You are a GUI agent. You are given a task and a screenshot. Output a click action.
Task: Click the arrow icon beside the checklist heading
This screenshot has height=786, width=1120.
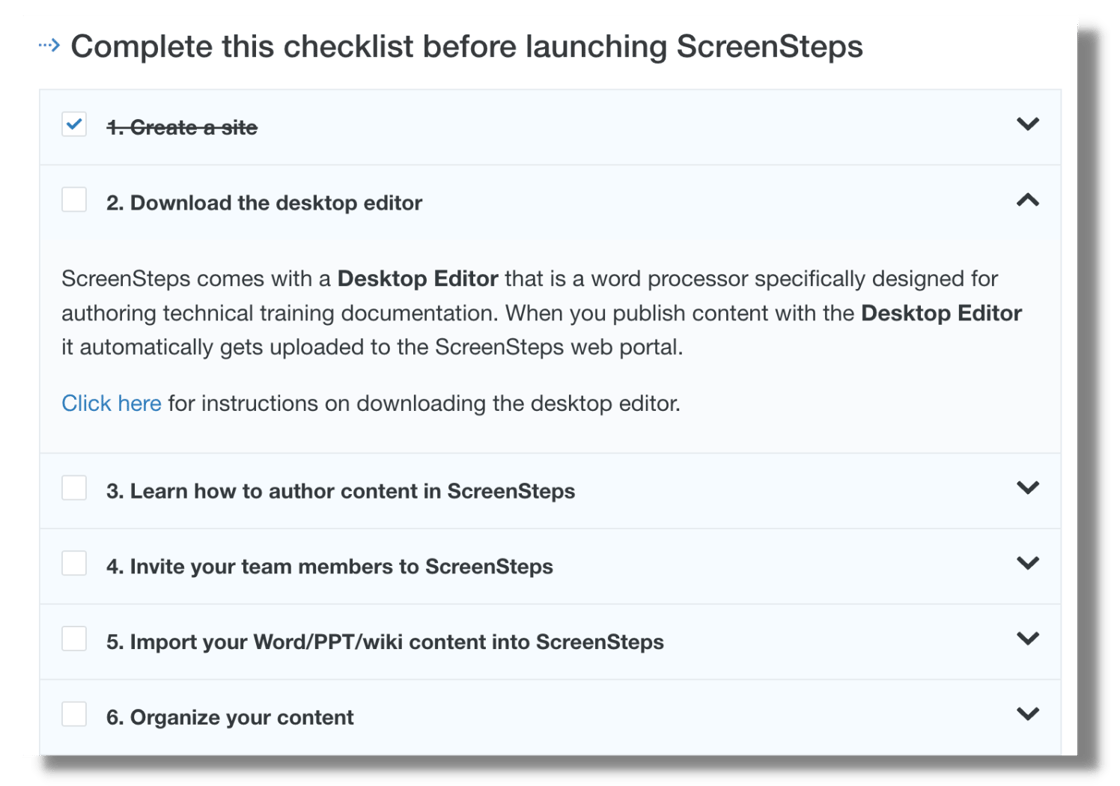point(49,45)
